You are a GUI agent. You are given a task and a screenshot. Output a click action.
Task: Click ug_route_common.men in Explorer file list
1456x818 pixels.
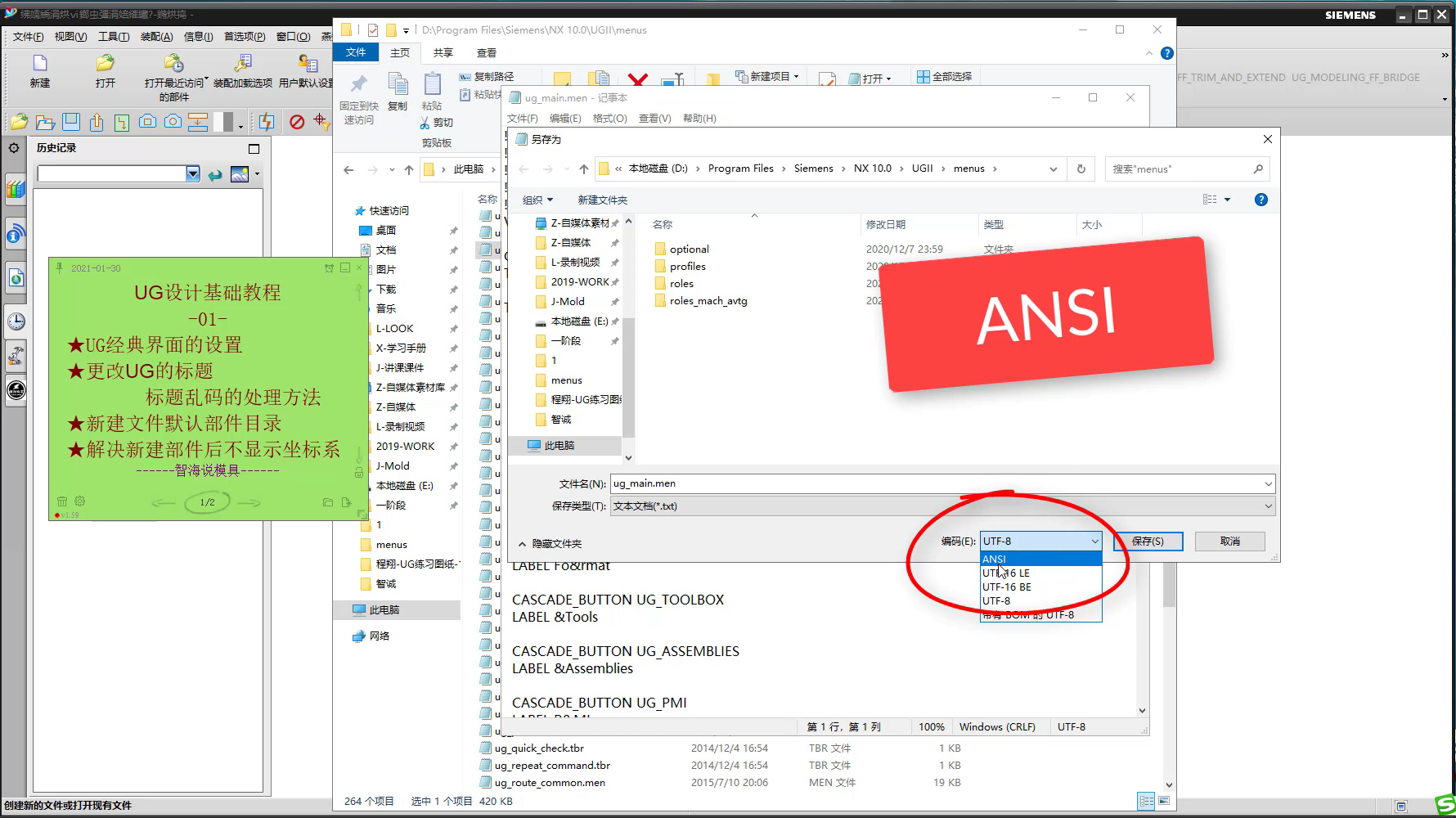[x=550, y=783]
